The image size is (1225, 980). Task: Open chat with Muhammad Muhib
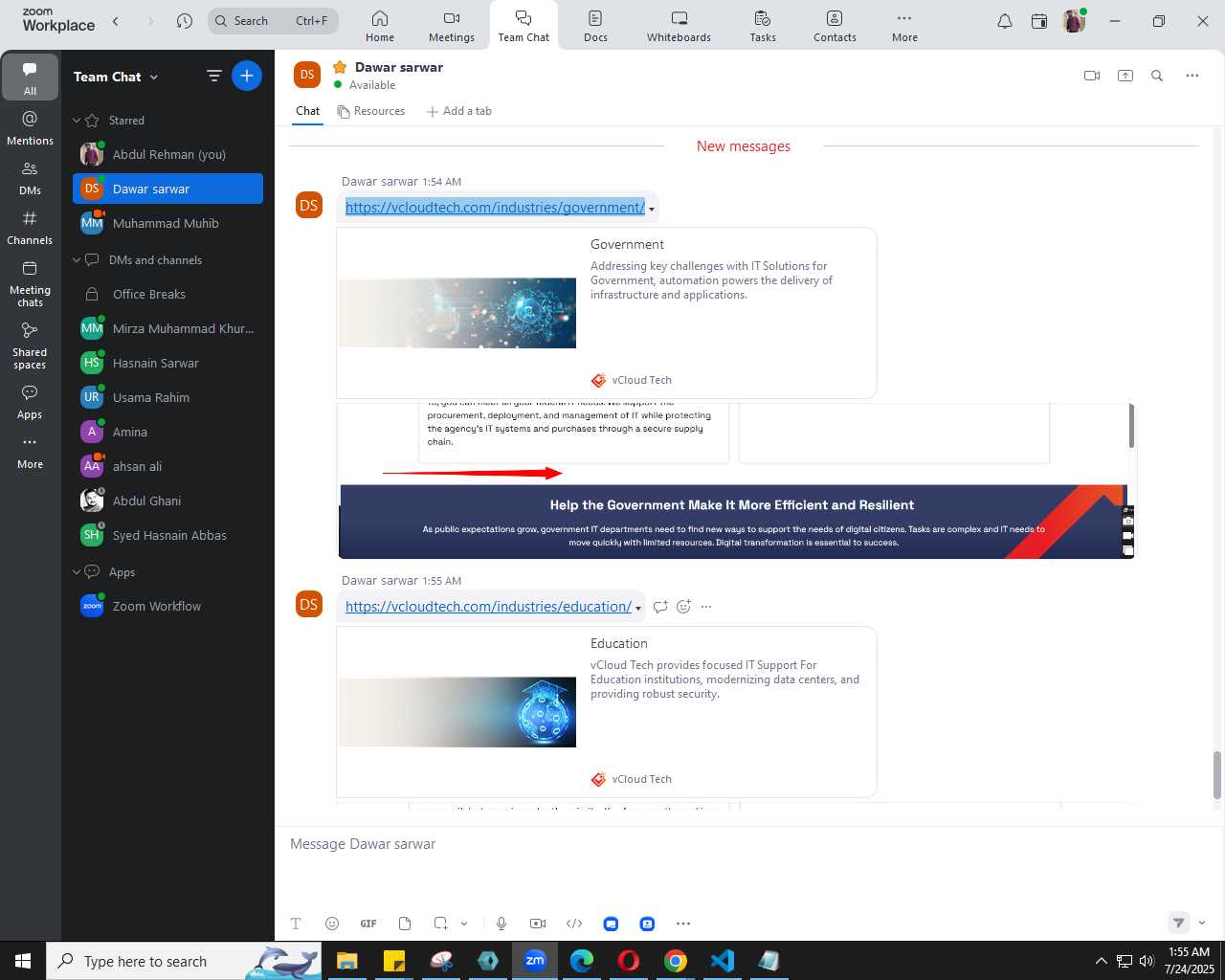pos(167,223)
